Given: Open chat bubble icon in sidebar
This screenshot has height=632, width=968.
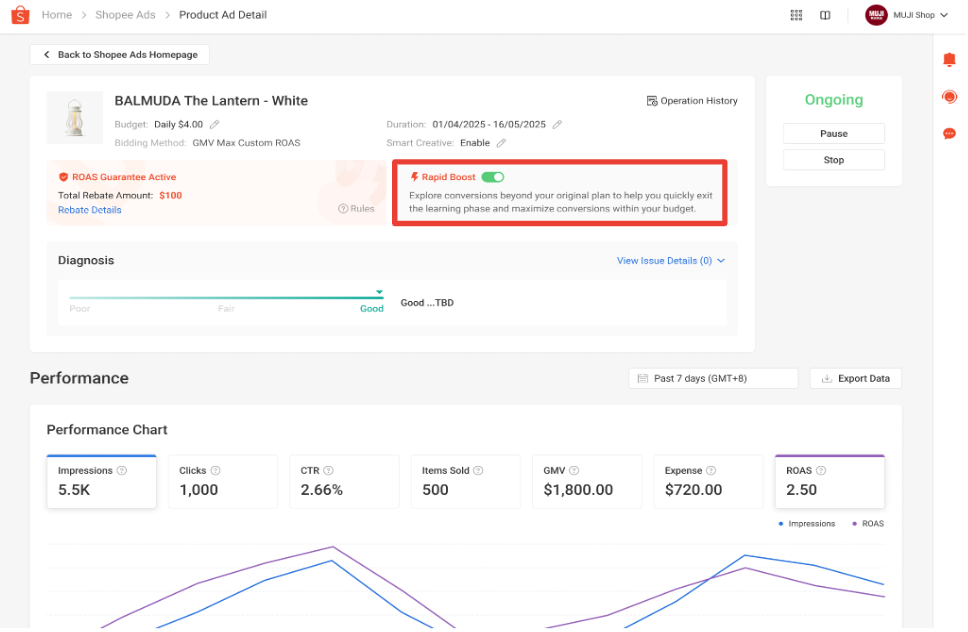Looking at the screenshot, I should (x=949, y=133).
